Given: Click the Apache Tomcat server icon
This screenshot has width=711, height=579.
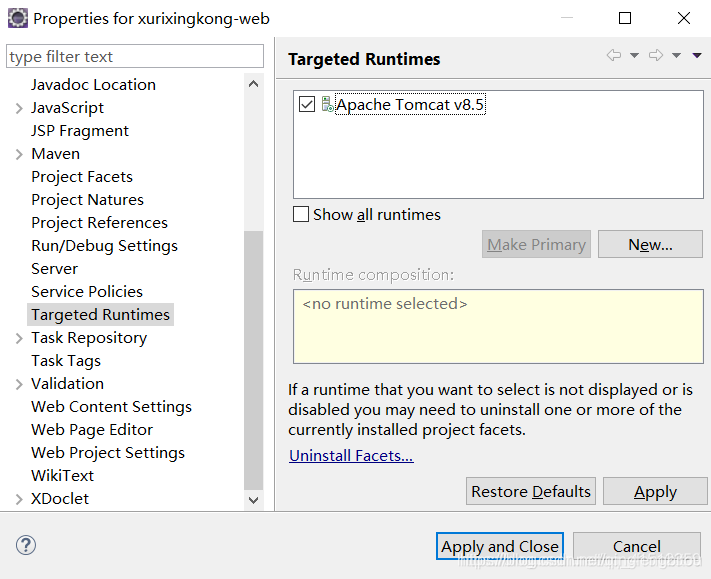Looking at the screenshot, I should (x=327, y=104).
